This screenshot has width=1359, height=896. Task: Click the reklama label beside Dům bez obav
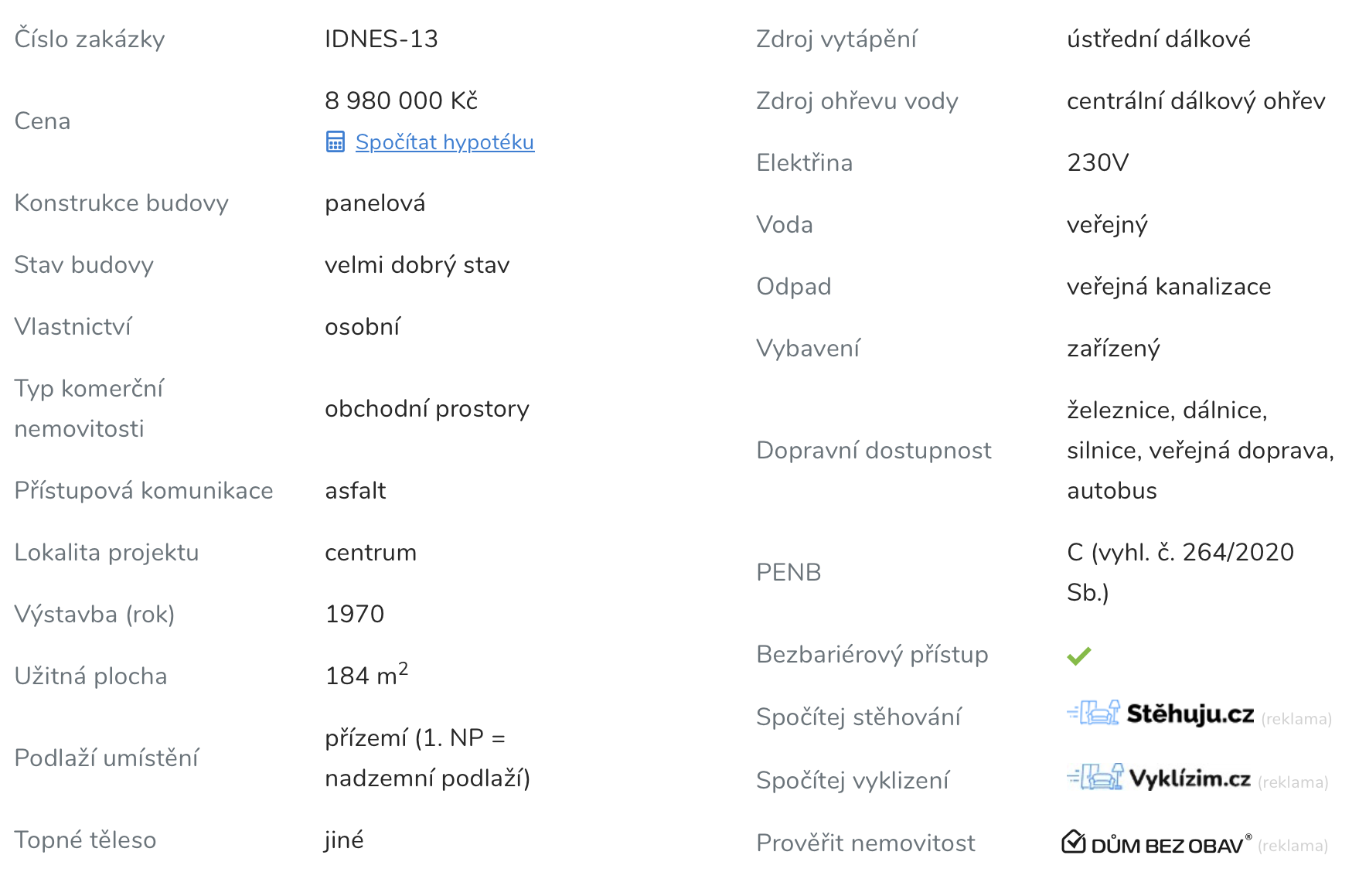1293,846
